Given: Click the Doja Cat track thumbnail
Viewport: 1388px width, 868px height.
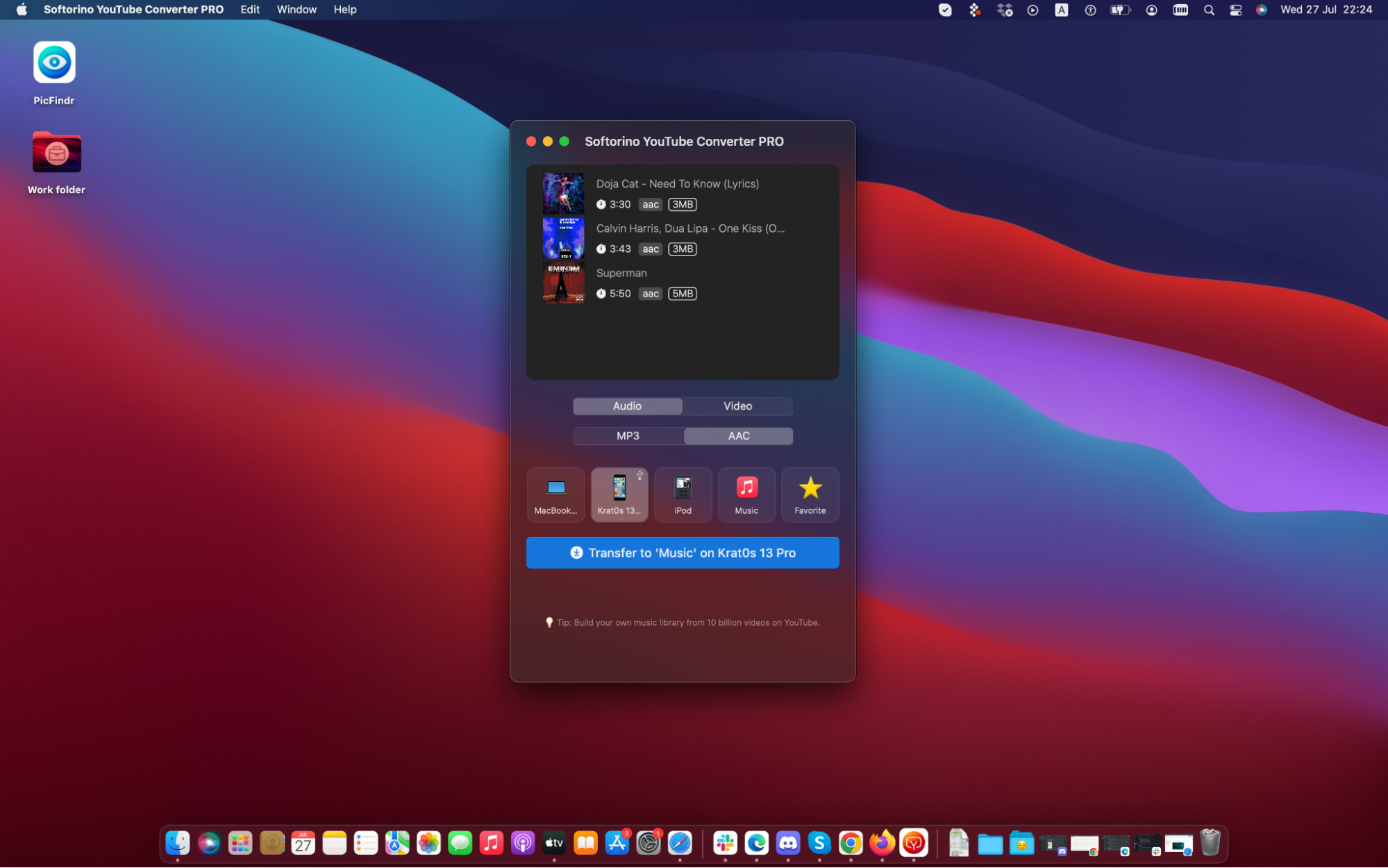Looking at the screenshot, I should tap(563, 193).
